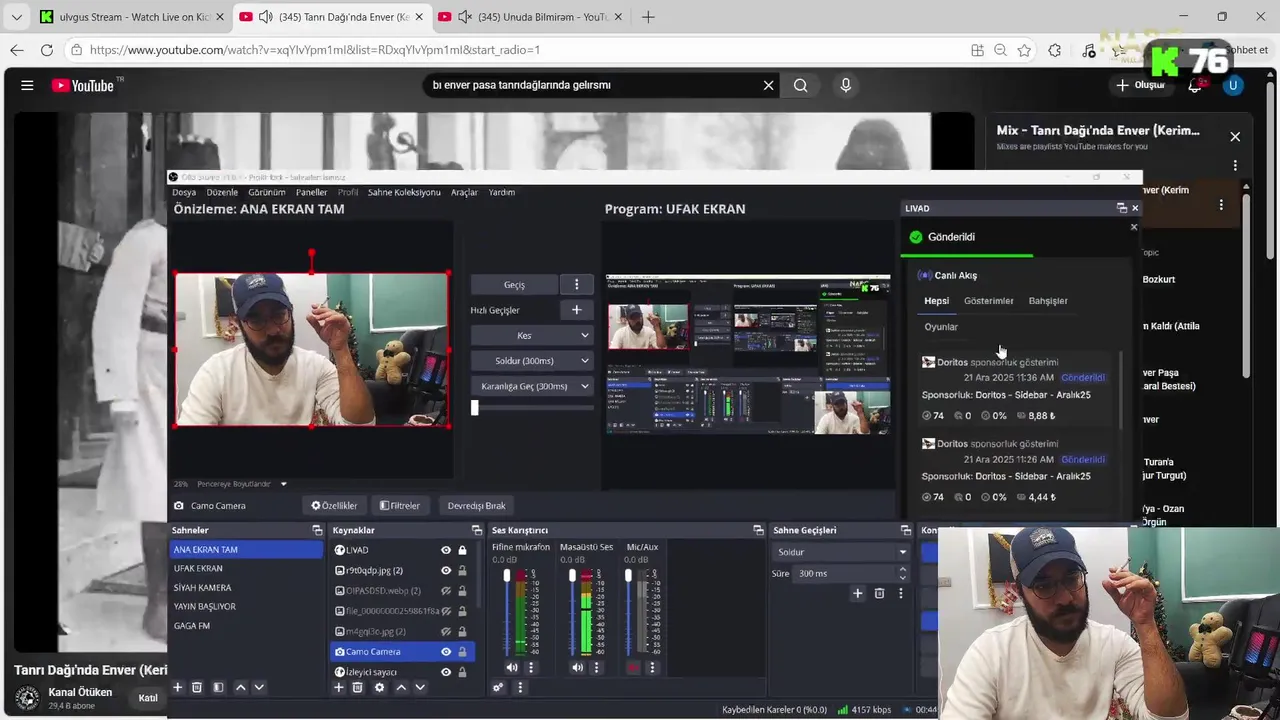Add a new scene in Sahneler panel
The height and width of the screenshot is (720, 1280).
pyautogui.click(x=178, y=687)
